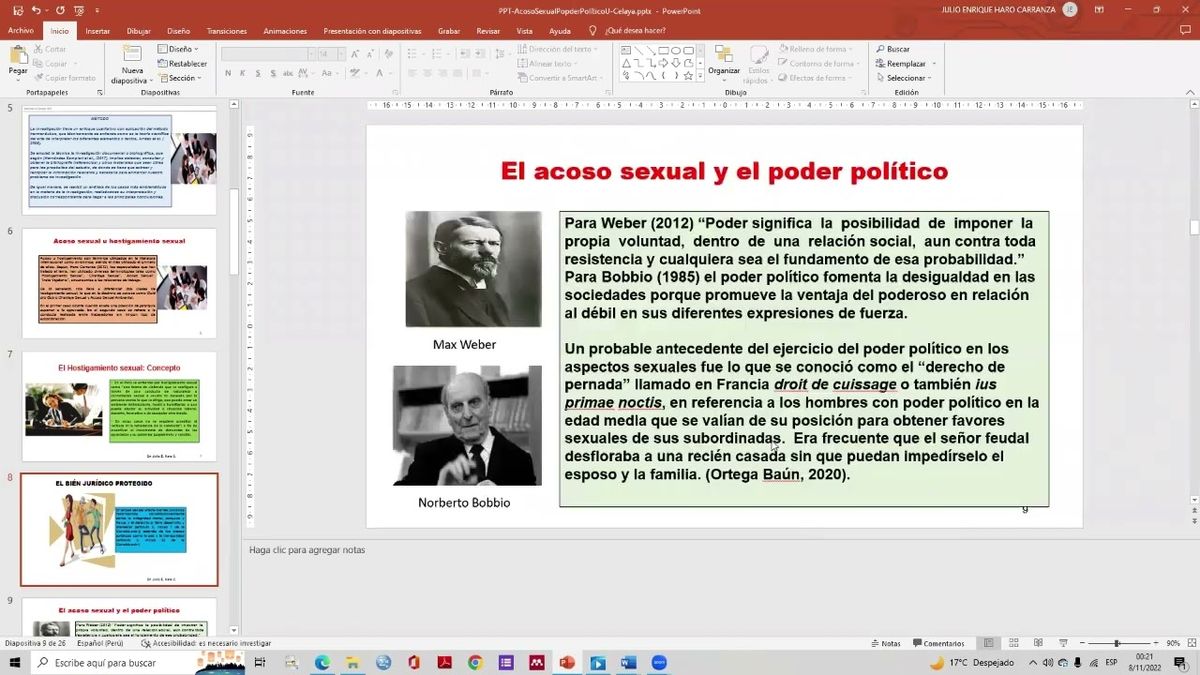The width and height of the screenshot is (1200, 675).
Task: Toggle text shadow formatting
Action: 271,73
